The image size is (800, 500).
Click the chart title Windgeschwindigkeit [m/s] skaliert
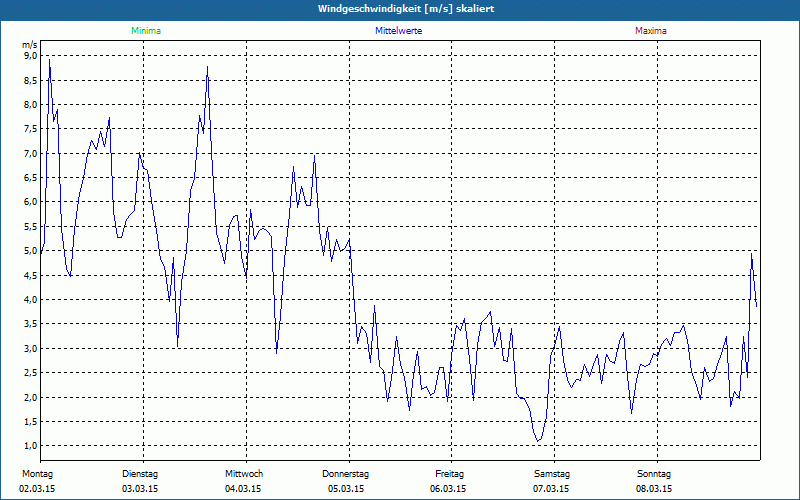click(x=406, y=9)
